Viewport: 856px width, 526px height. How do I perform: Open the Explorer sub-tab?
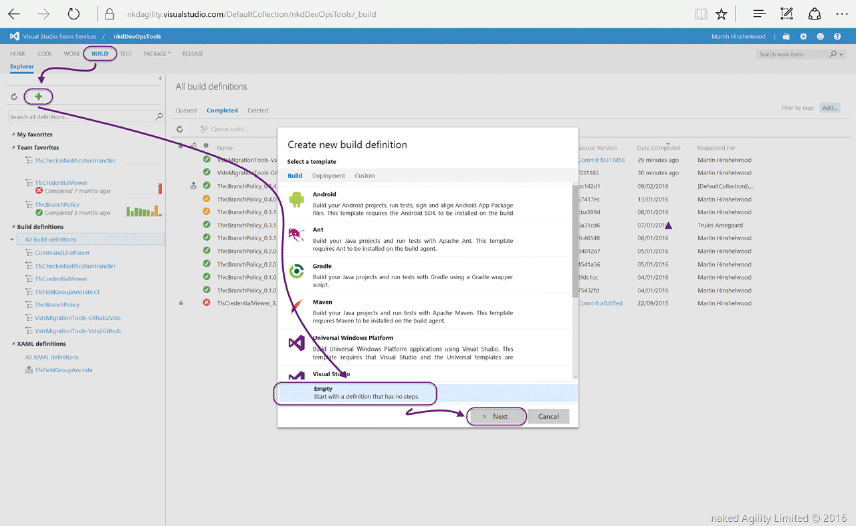(22, 67)
